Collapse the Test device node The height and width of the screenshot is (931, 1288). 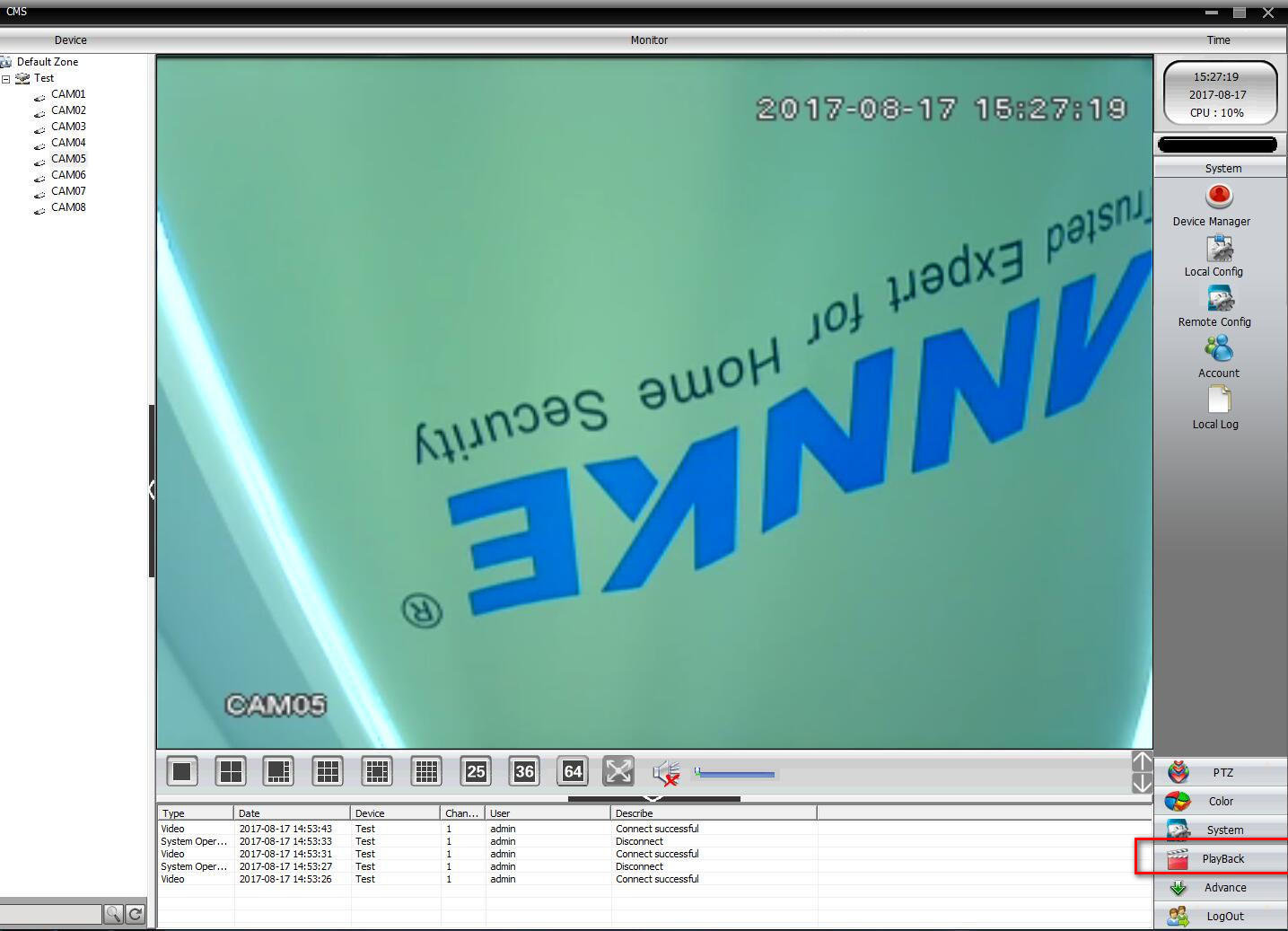[x=5, y=79]
